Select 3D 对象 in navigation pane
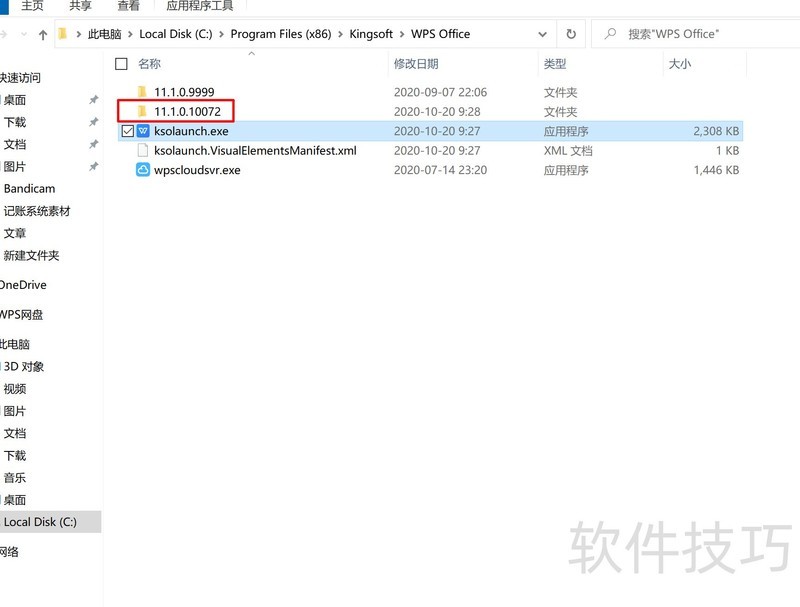 [24, 367]
